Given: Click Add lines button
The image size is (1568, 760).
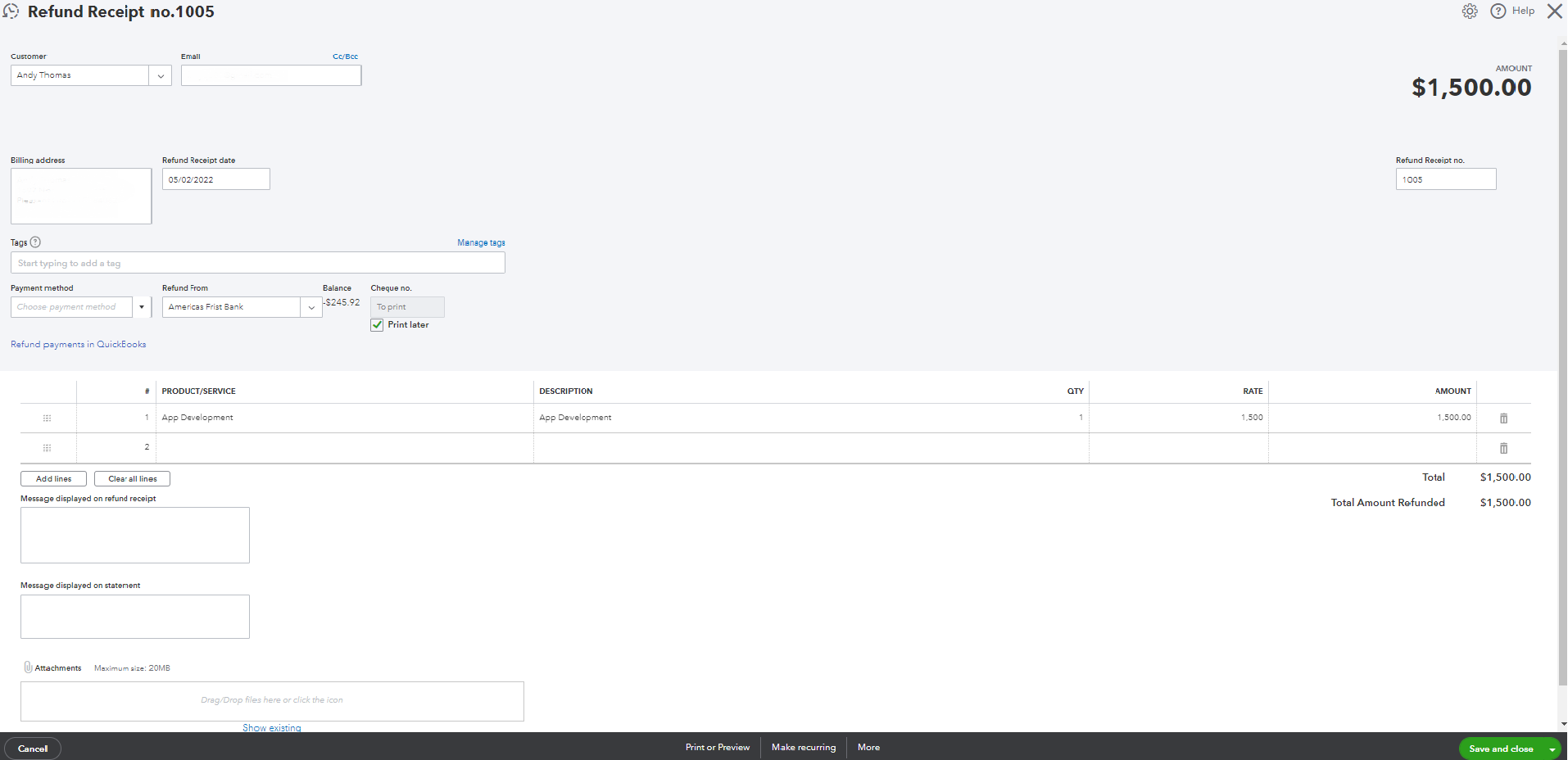Looking at the screenshot, I should click(x=53, y=479).
